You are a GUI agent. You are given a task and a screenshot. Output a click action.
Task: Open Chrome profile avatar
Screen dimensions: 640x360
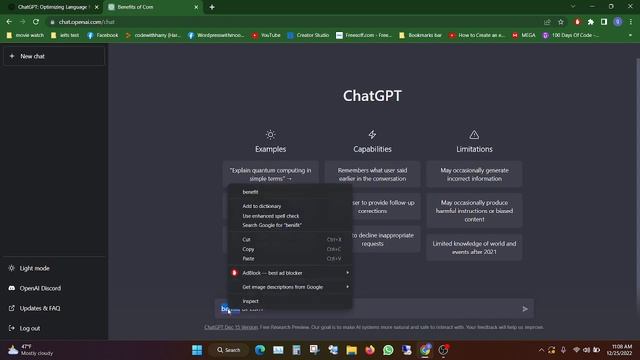(x=618, y=22)
